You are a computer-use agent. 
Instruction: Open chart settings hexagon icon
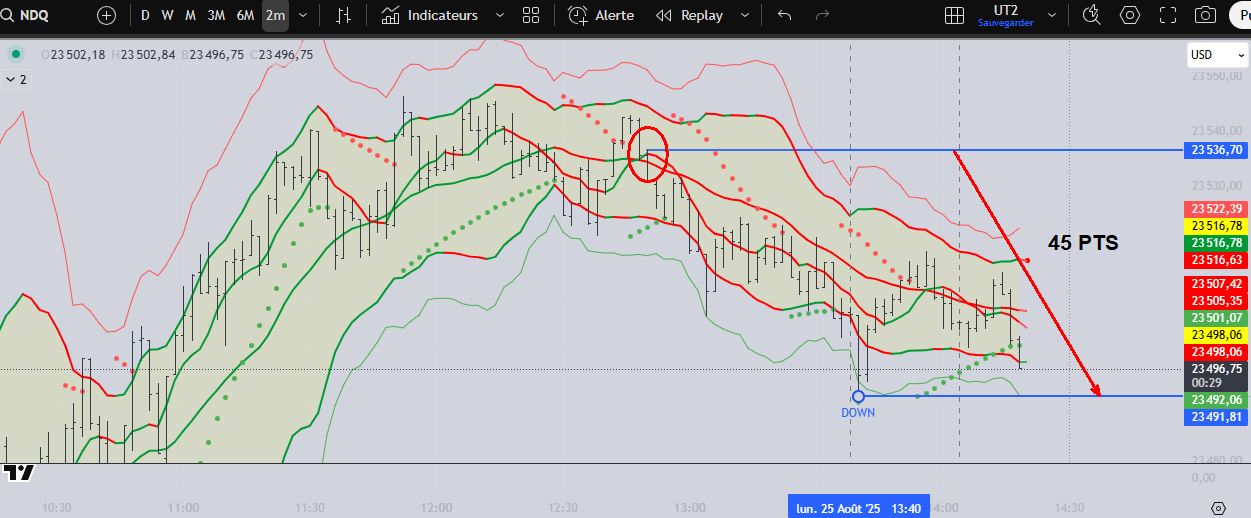coord(1130,15)
